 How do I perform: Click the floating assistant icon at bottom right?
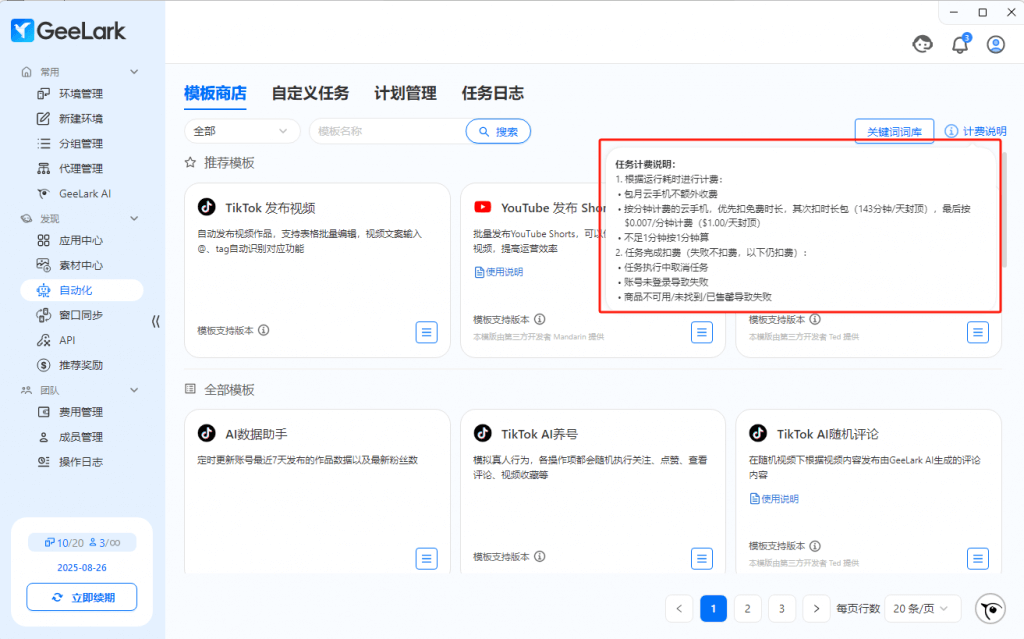click(x=990, y=608)
